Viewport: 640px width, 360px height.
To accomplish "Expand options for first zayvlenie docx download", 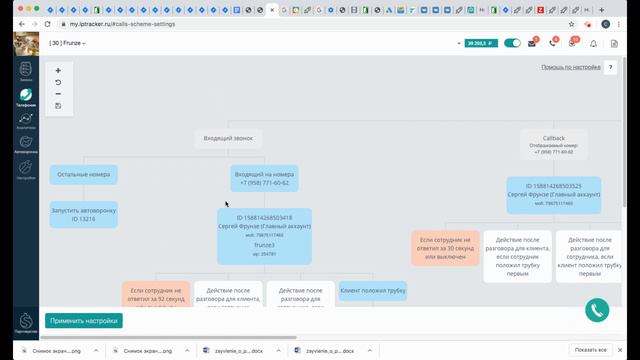I will pos(278,351).
